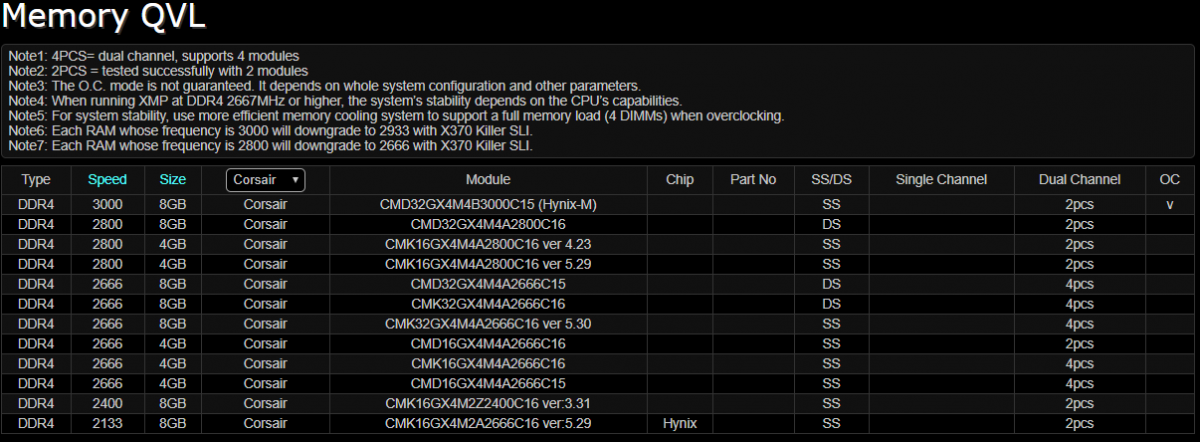Select module CMK16GX4M2Z2400C16 ver:3.31

pyautogui.click(x=488, y=404)
